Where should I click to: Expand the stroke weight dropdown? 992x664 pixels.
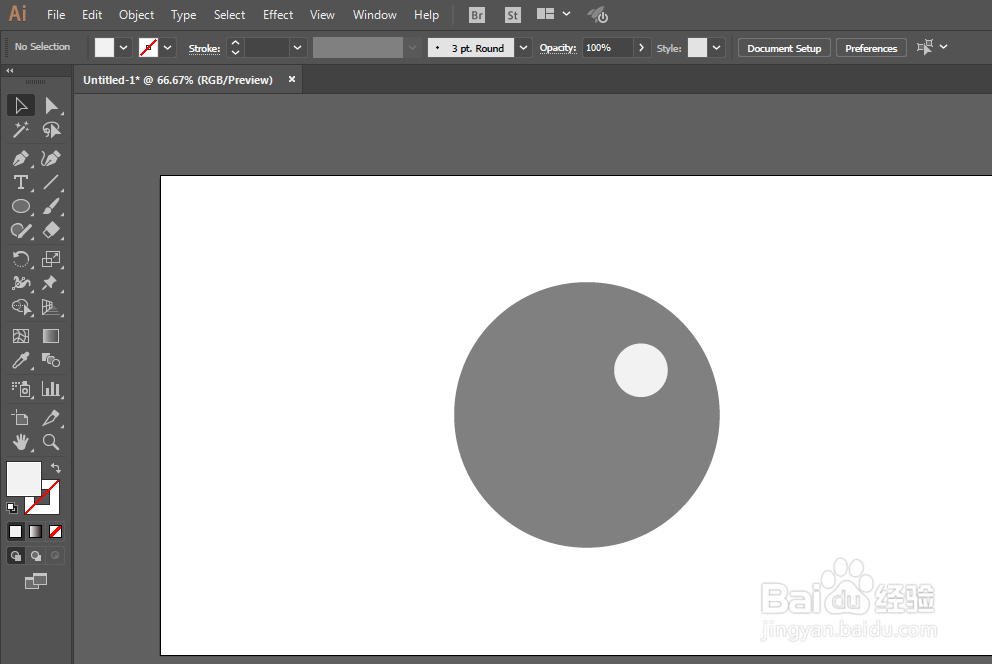coord(297,48)
